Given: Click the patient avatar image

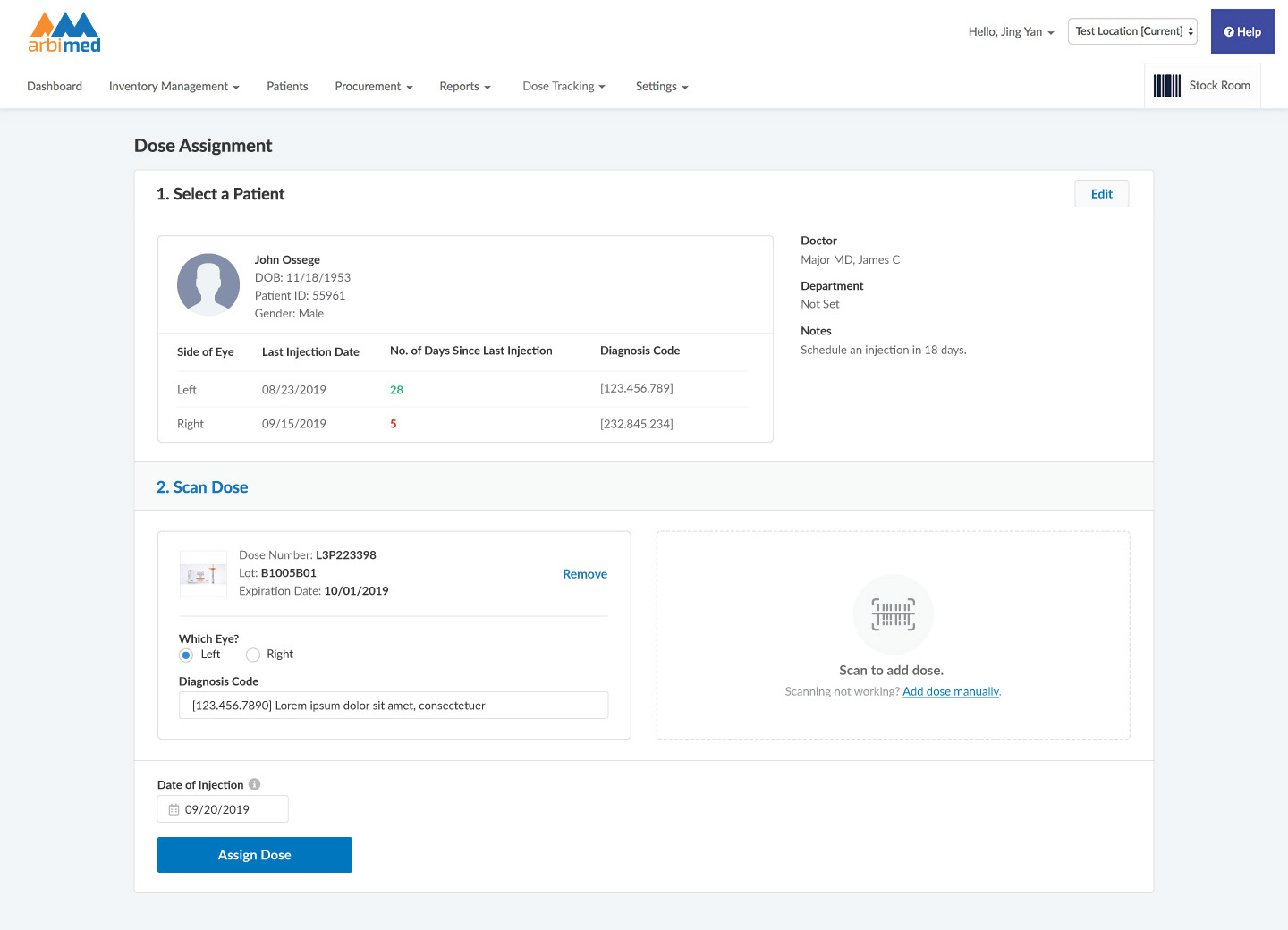Looking at the screenshot, I should pyautogui.click(x=208, y=284).
